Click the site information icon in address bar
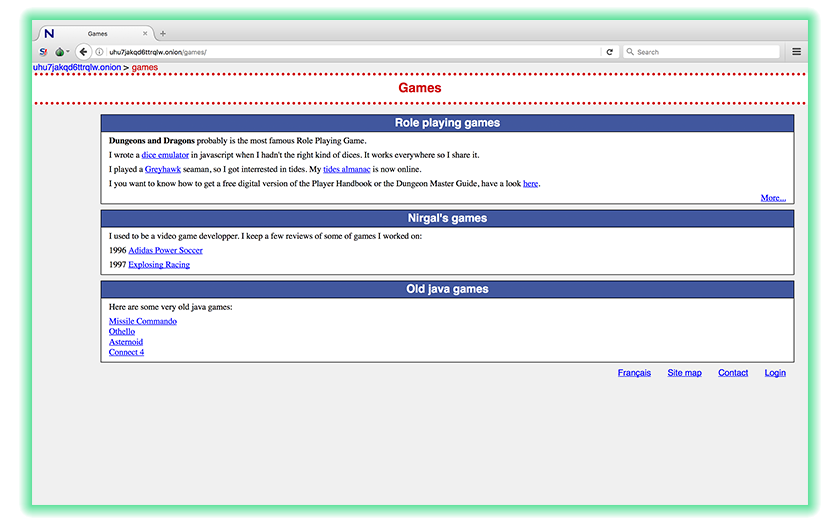This screenshot has width=840, height=525. click(100, 52)
